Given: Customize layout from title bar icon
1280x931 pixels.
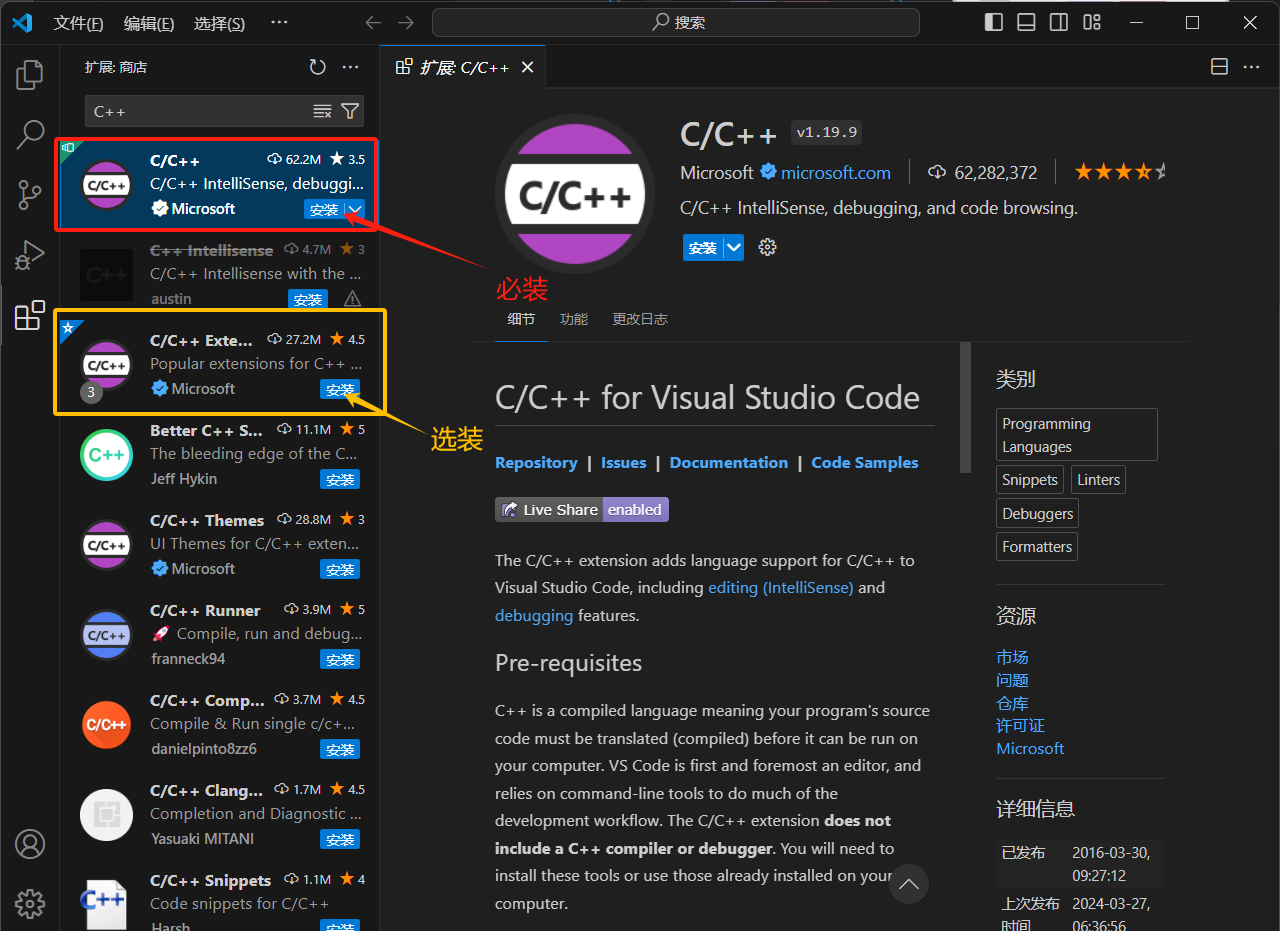Looking at the screenshot, I should [1092, 22].
